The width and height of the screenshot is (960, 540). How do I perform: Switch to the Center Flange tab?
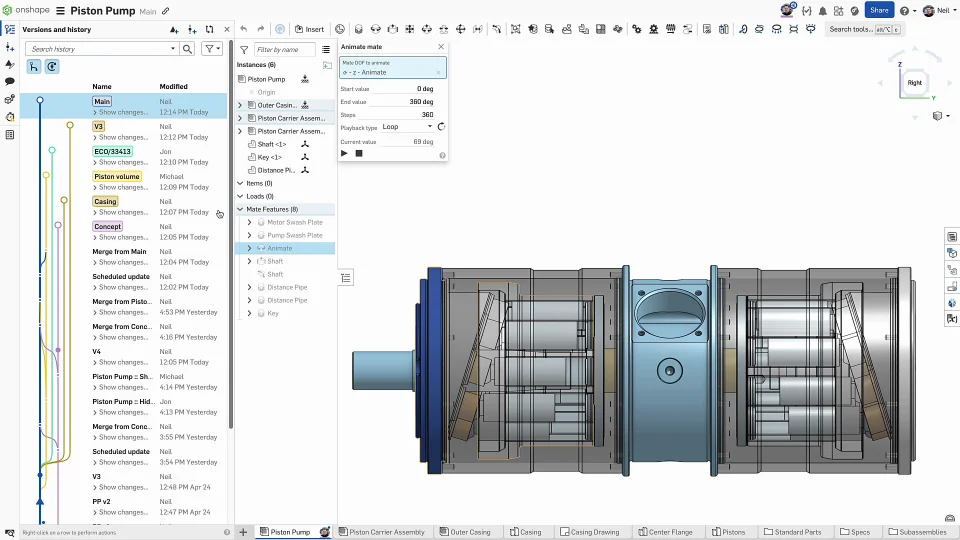tap(666, 532)
